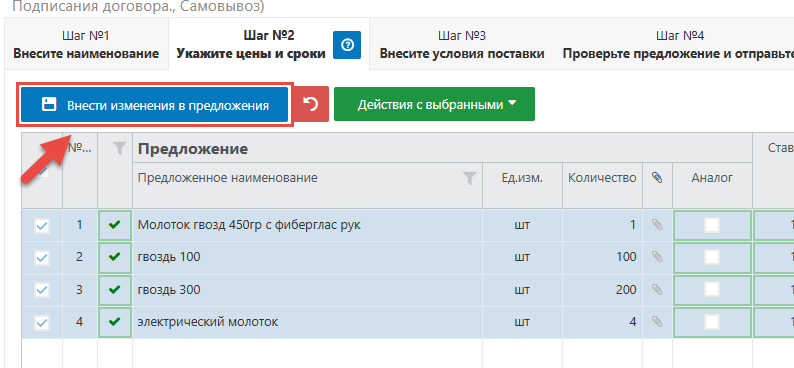Uncheck selection checkbox for row 3
This screenshot has height=368, width=794.
[x=42, y=290]
